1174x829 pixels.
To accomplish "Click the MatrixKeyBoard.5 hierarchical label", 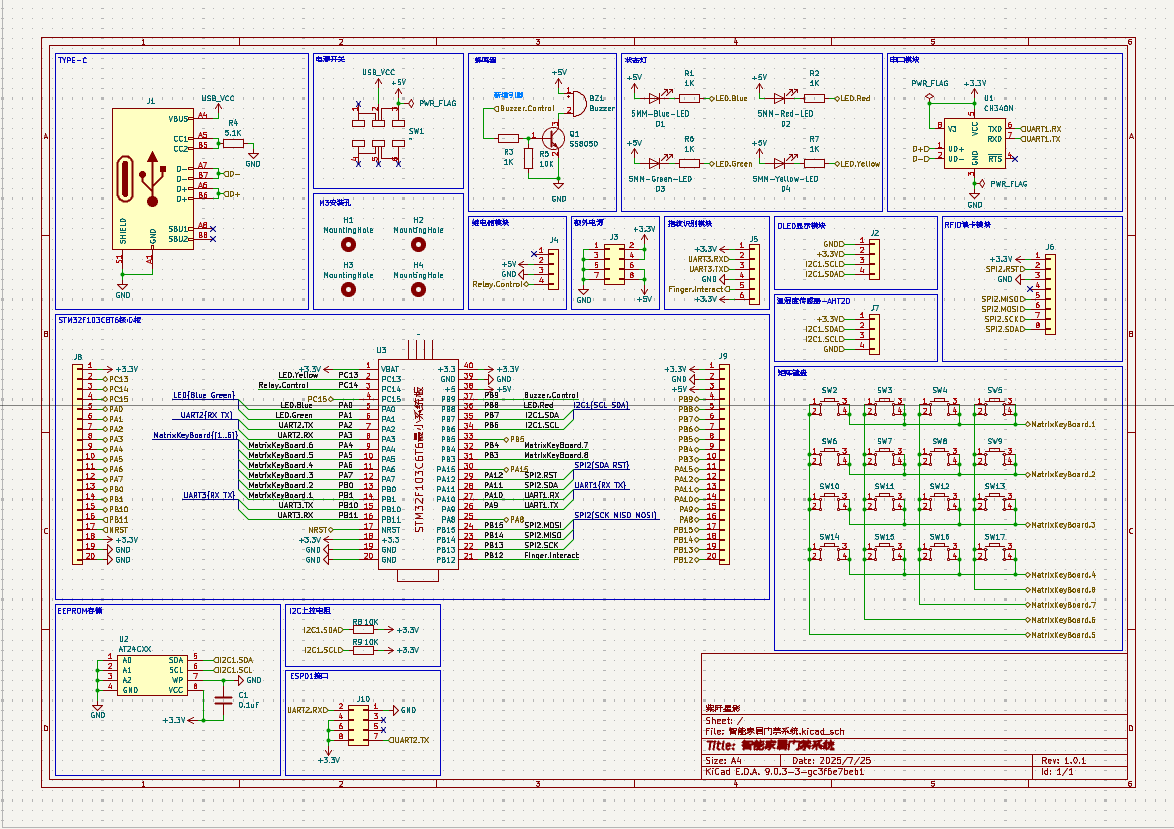I will [x=1060, y=635].
